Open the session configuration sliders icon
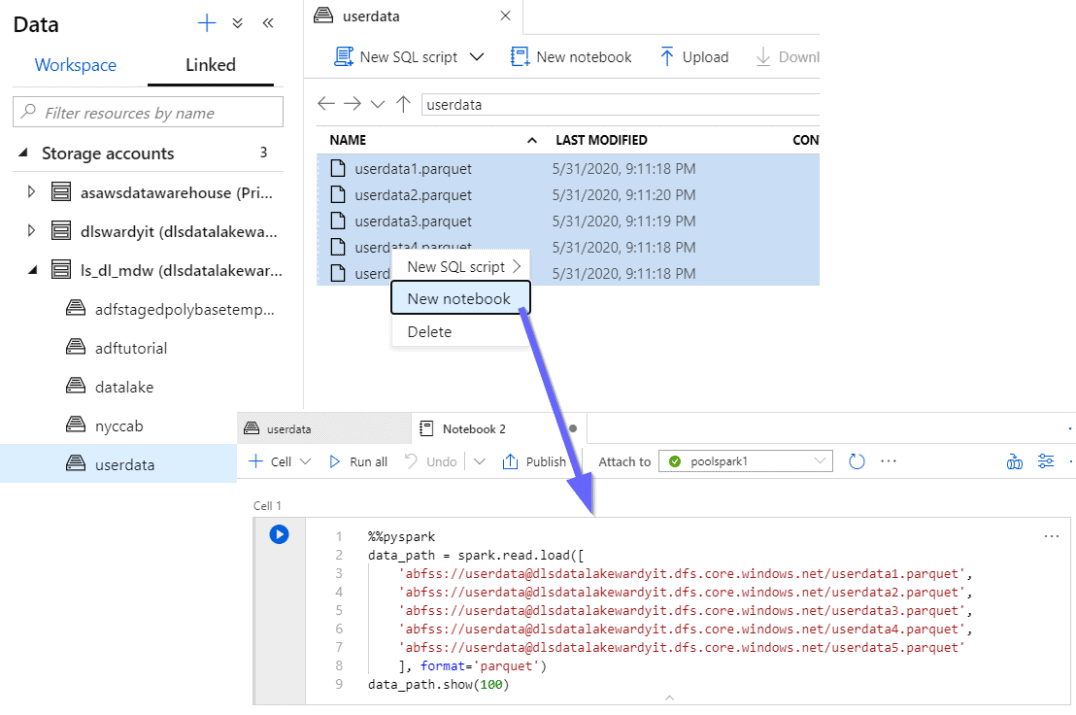Viewport: 1076px width, 715px height. coord(1046,461)
